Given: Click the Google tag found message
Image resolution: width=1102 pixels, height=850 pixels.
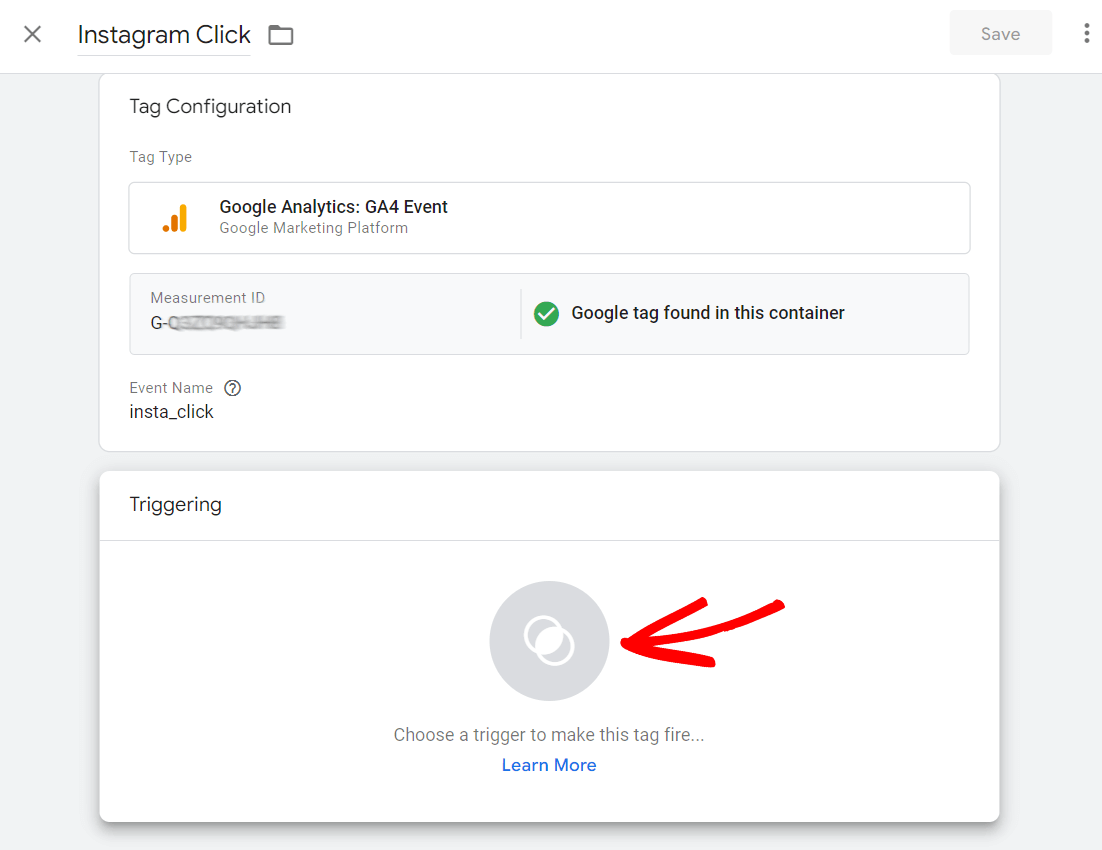Looking at the screenshot, I should pos(706,313).
